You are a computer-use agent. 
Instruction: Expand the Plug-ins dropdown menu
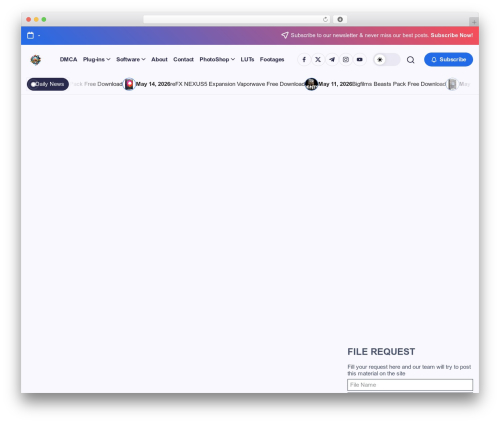[x=97, y=59]
